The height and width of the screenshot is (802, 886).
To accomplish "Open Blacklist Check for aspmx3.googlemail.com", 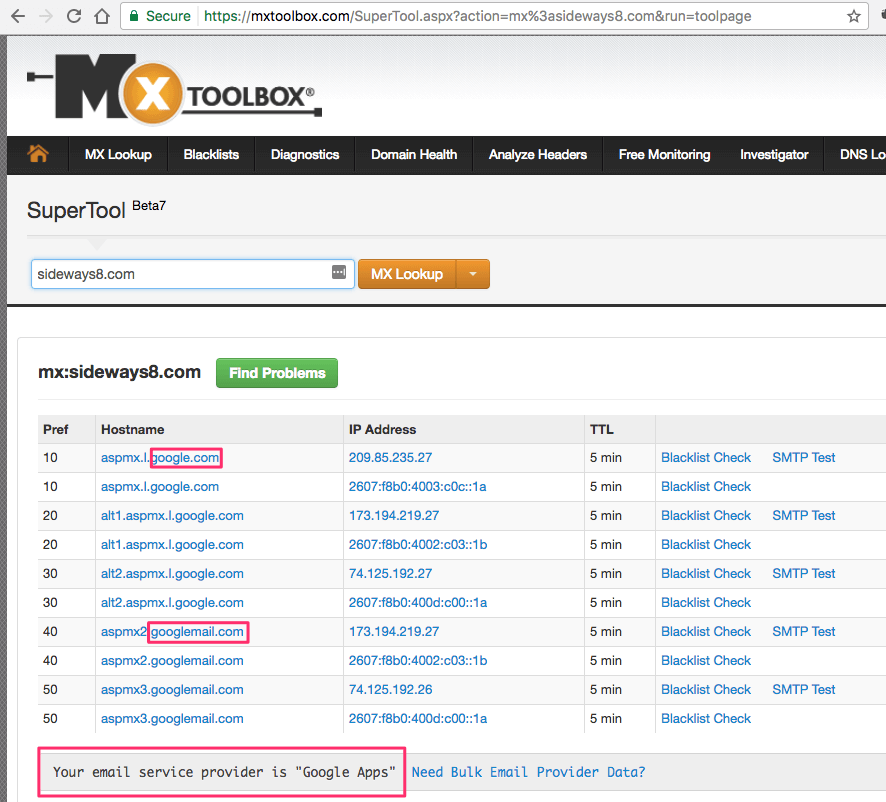I will click(x=706, y=689).
